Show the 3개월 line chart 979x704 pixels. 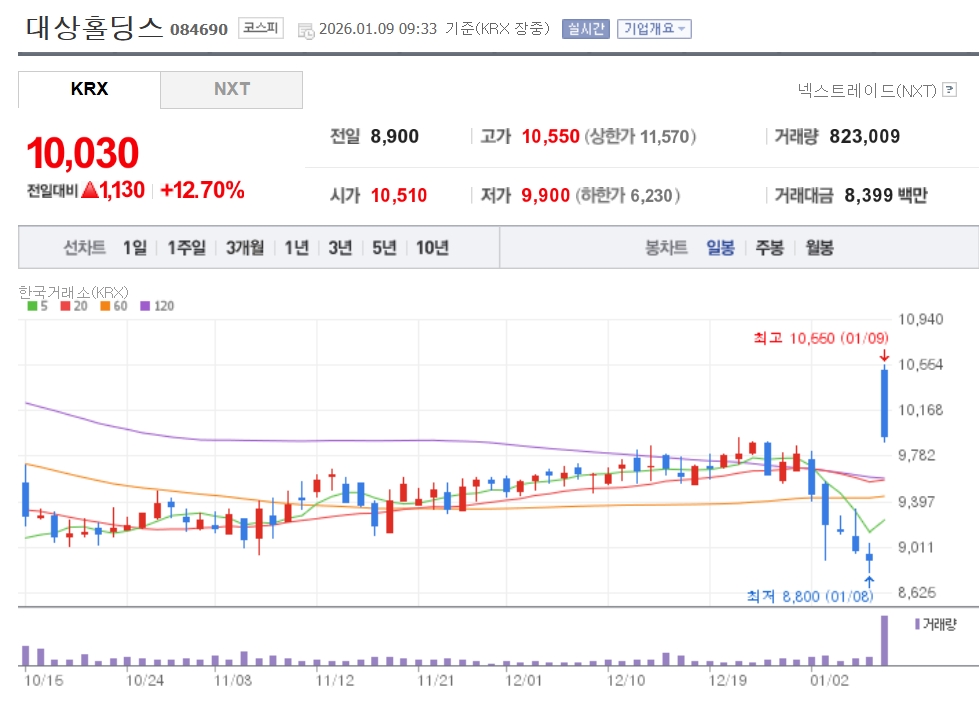pyautogui.click(x=245, y=248)
